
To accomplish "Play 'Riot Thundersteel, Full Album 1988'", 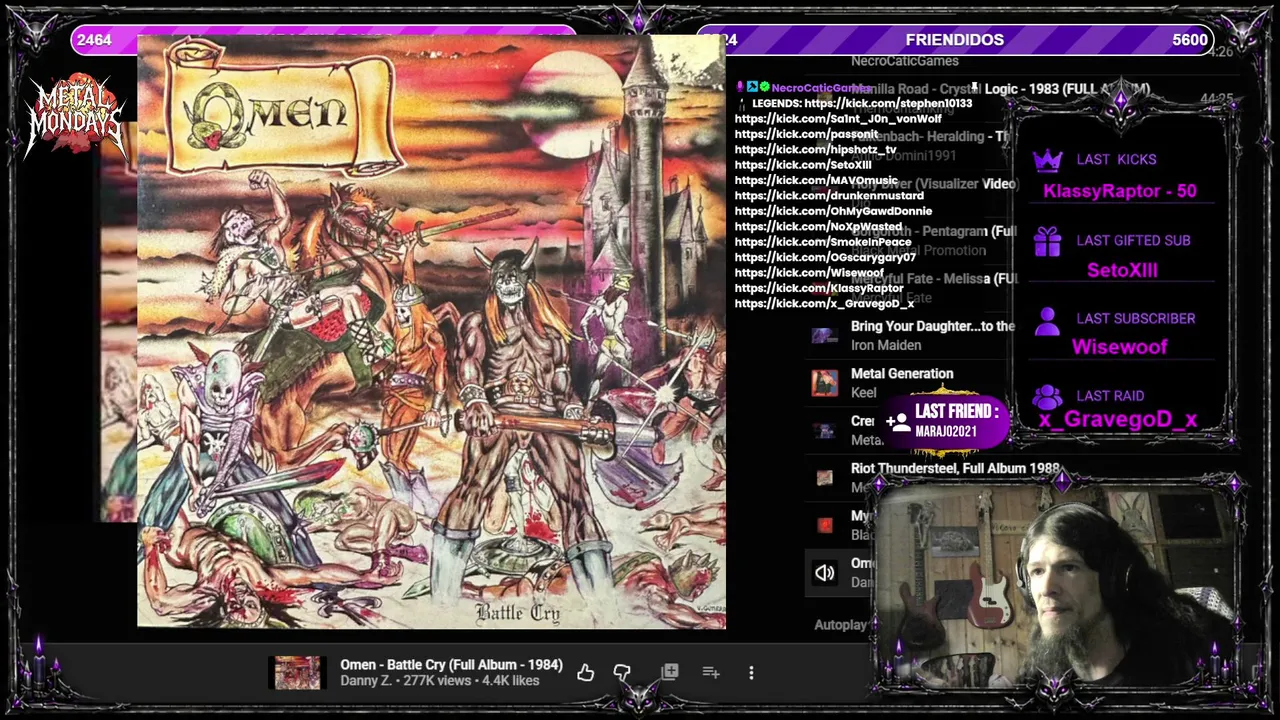I will point(955,468).
